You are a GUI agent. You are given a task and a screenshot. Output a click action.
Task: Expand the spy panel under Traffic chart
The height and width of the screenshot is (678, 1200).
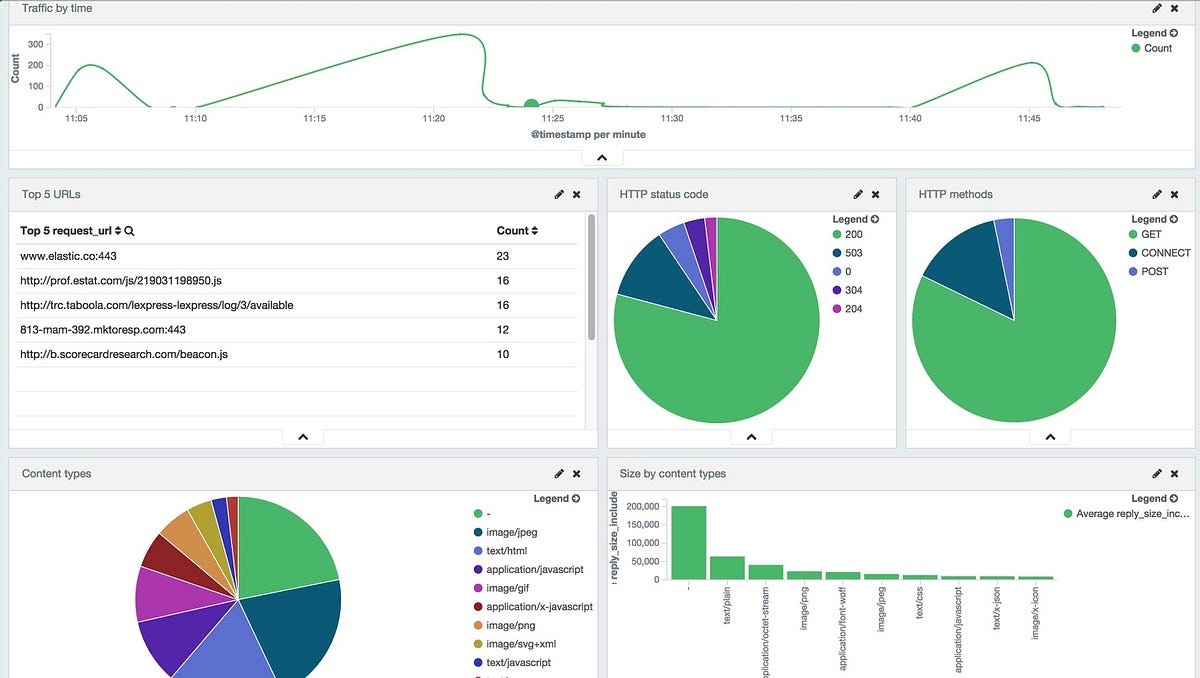click(602, 158)
